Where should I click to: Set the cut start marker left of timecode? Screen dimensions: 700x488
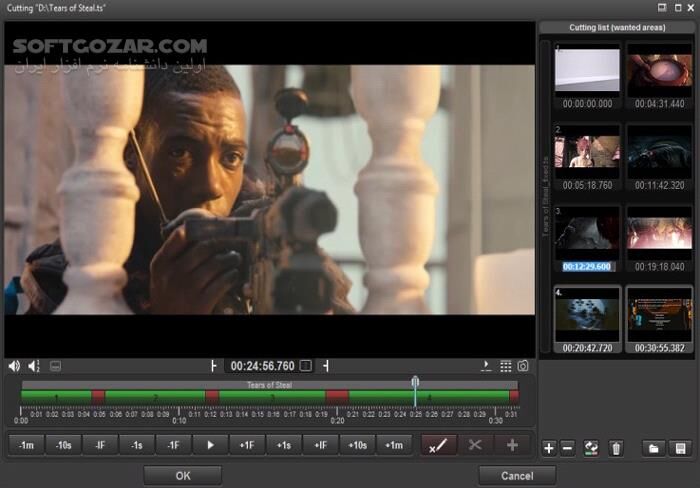pyautogui.click(x=213, y=366)
